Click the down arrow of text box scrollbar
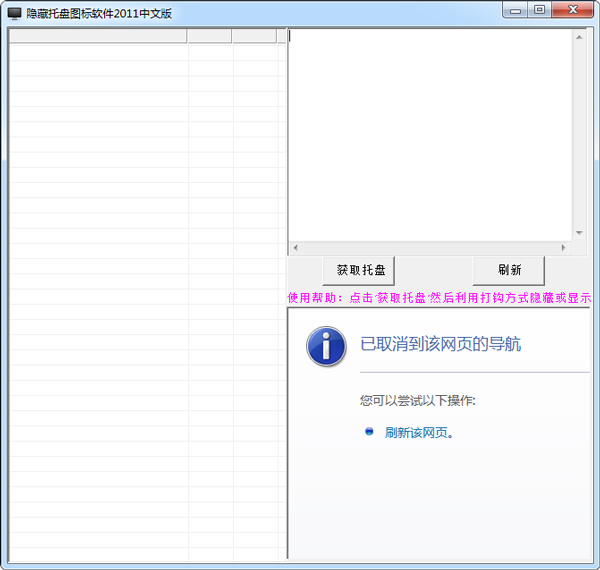The image size is (600, 570). click(x=579, y=232)
